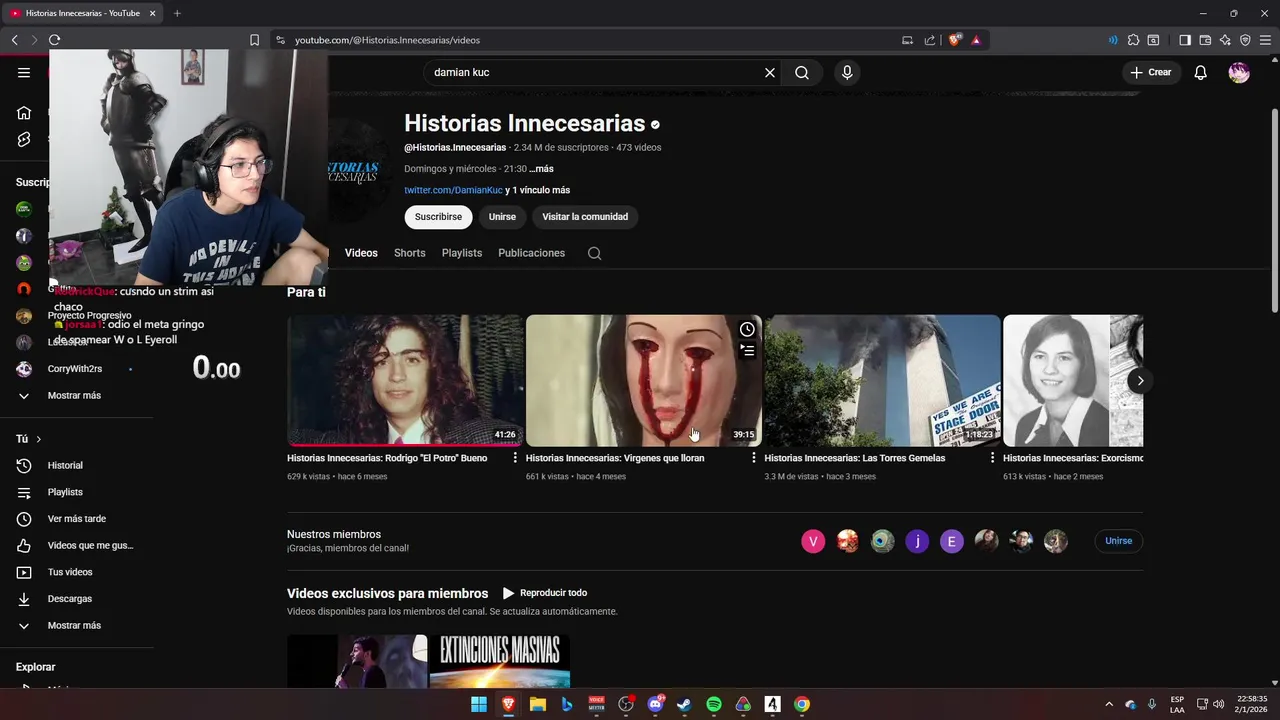This screenshot has height=720, width=1280.
Task: Open Extinciones Masivas members video thumbnail
Action: (x=500, y=661)
